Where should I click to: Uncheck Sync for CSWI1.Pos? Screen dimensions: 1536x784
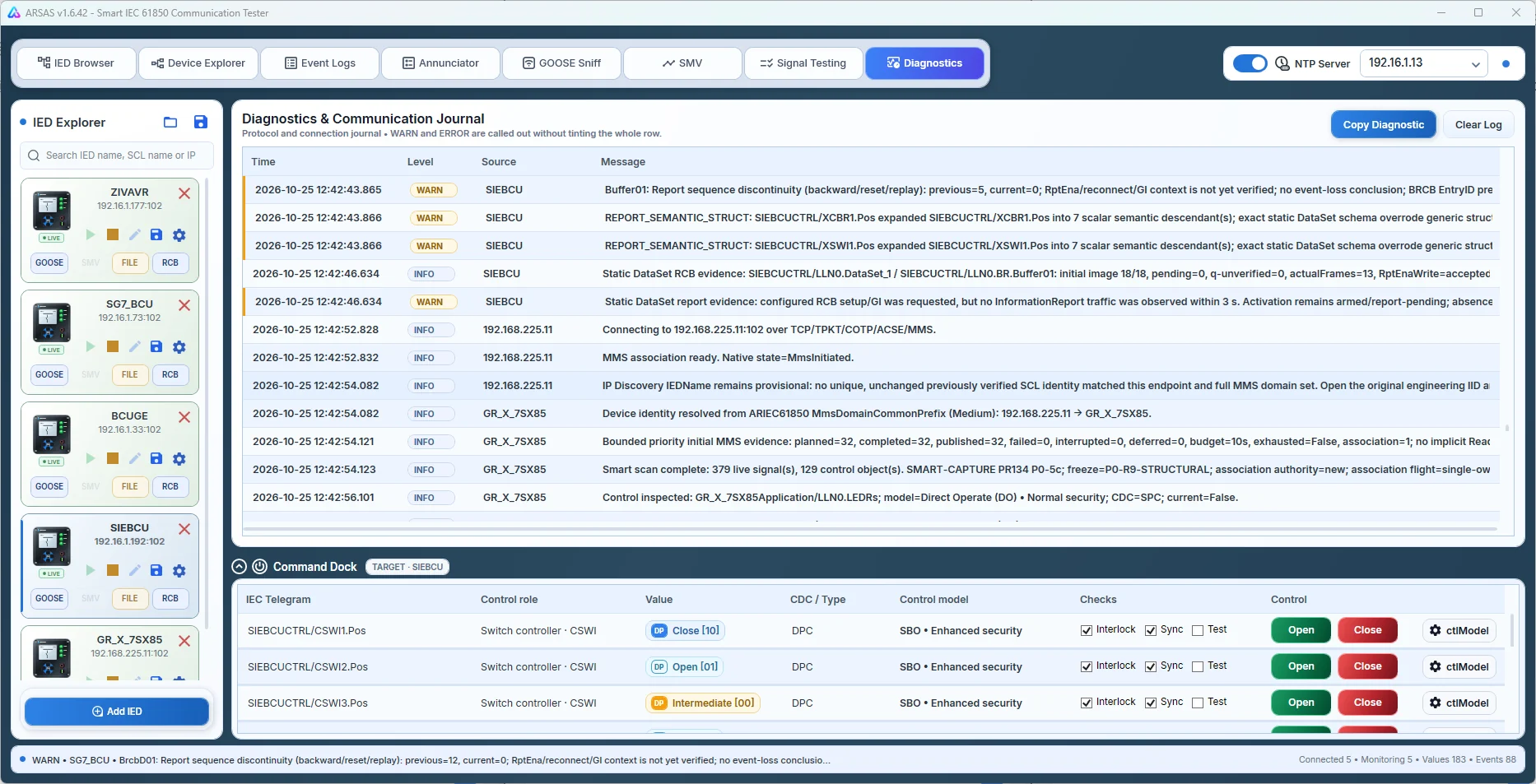point(1151,631)
